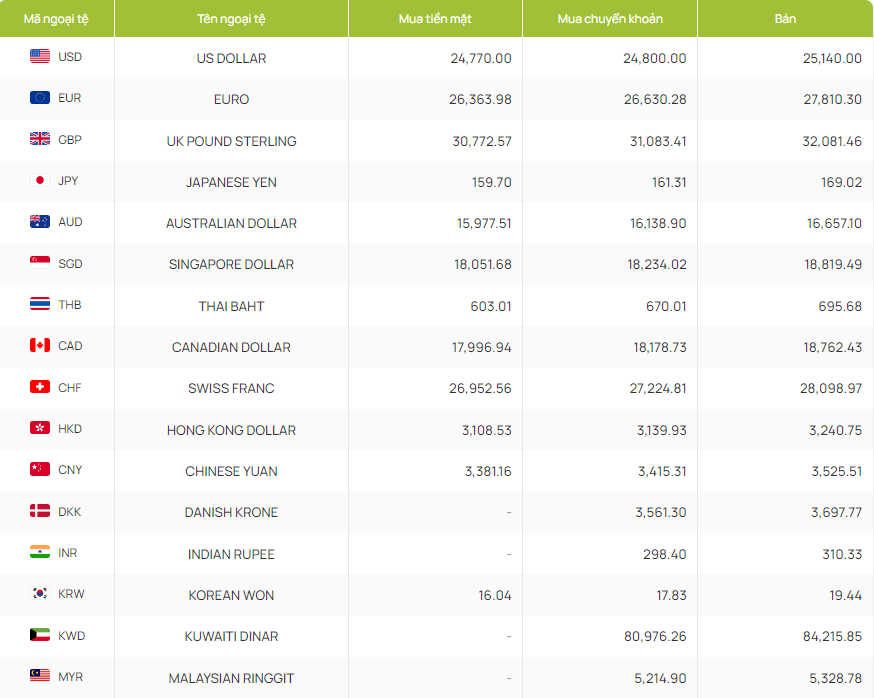Click the 'Mua tiền mặt' column header
This screenshot has height=698, width=874.
435,19
